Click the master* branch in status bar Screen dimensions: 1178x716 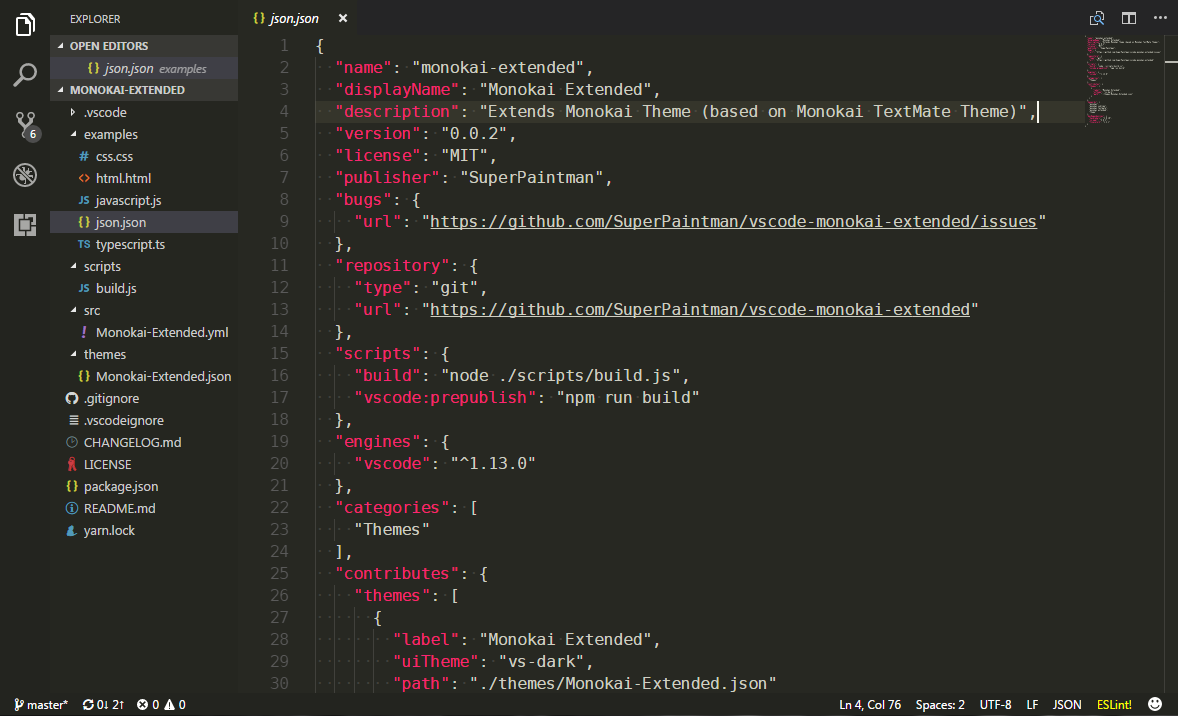[x=41, y=705]
